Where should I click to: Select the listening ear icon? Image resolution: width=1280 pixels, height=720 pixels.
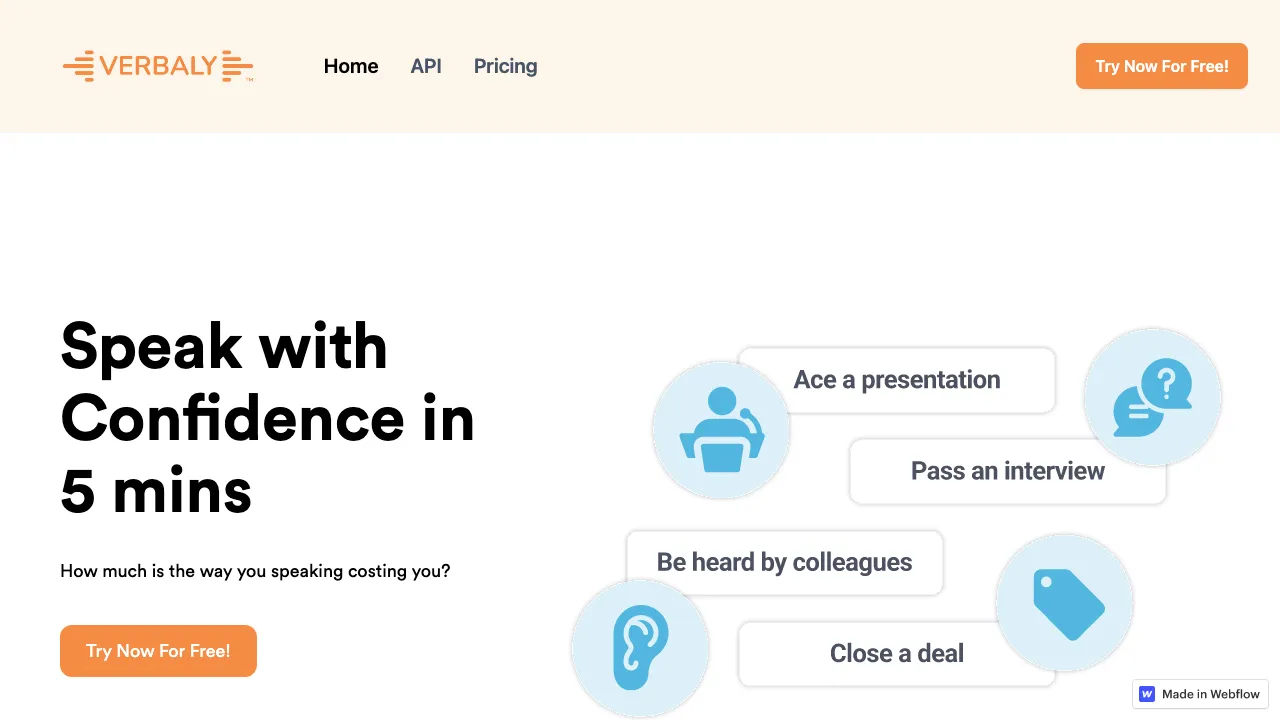click(640, 648)
